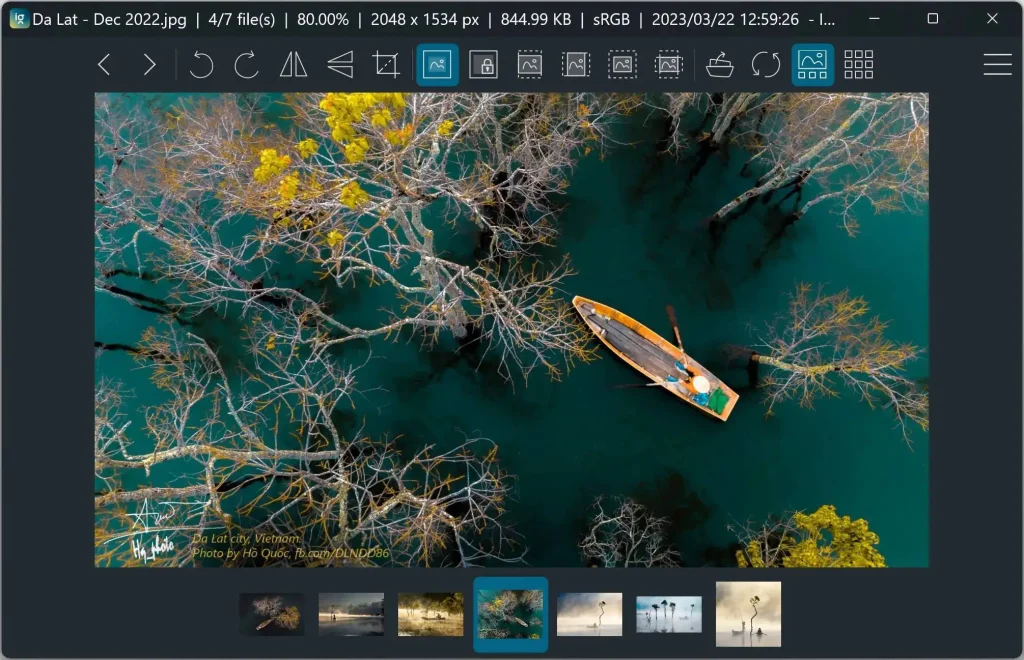Screen dimensions: 1024x660
Task: Flip the image horizontally
Action: pyautogui.click(x=293, y=65)
